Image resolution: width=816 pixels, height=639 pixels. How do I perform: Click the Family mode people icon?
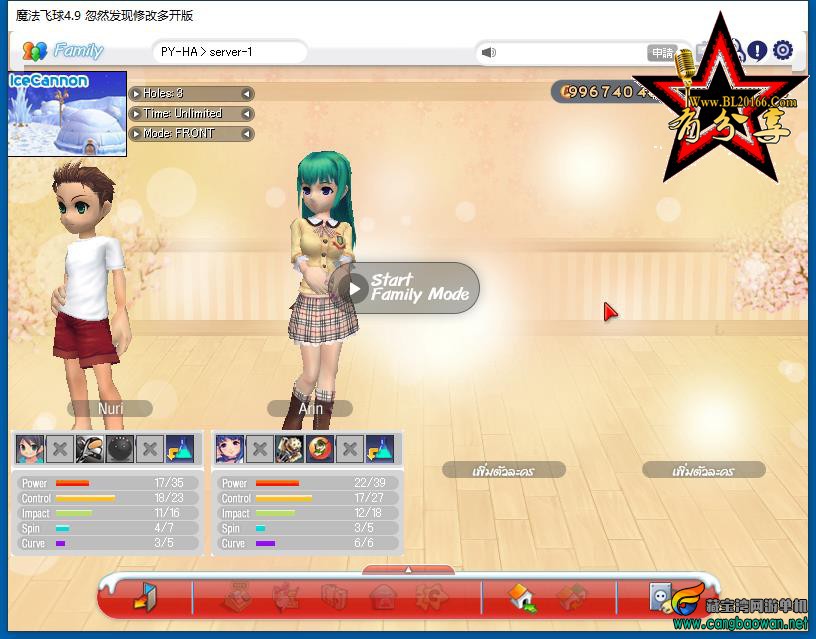[x=34, y=51]
